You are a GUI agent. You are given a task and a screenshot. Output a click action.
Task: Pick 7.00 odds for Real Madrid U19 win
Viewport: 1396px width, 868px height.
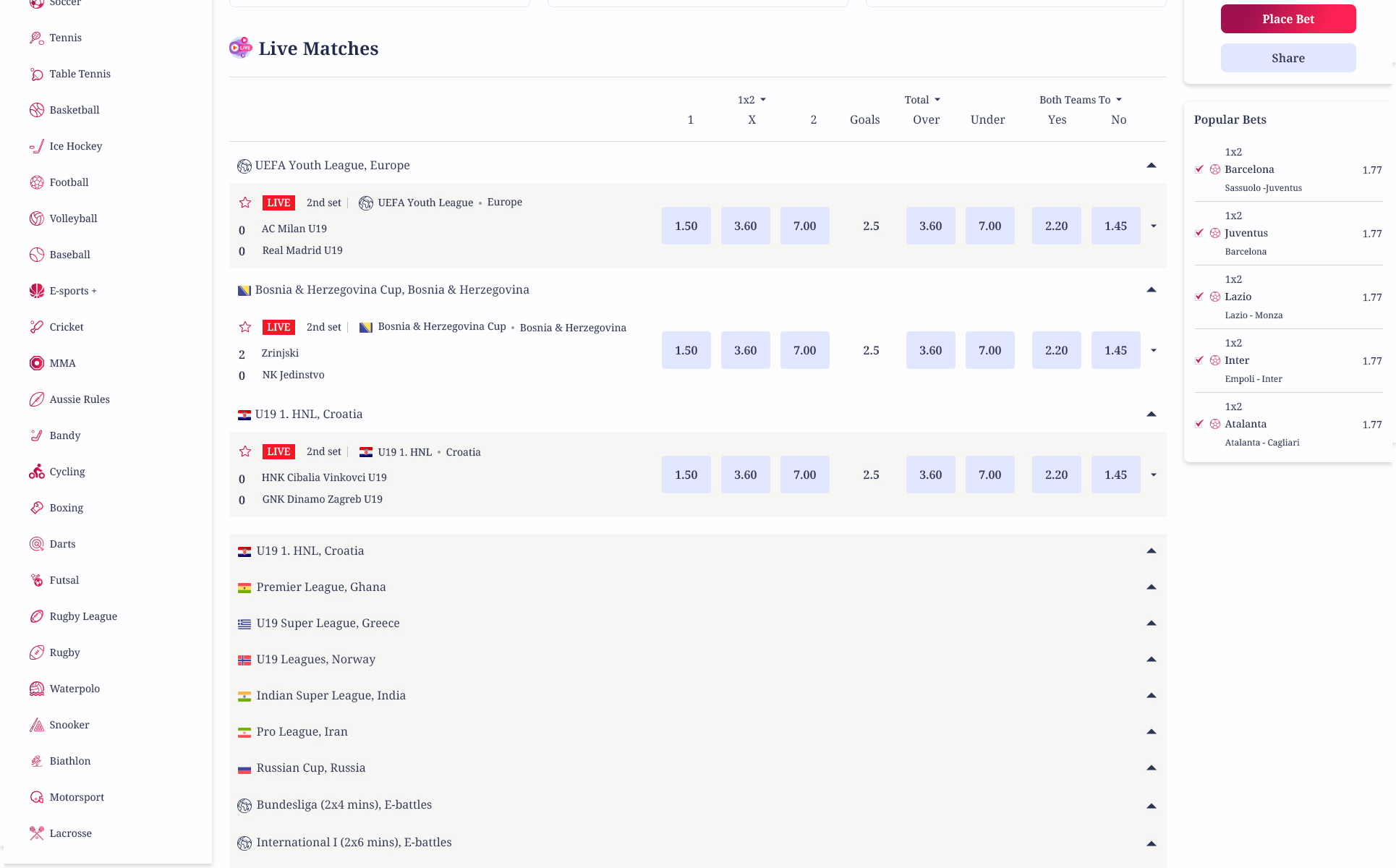(804, 226)
